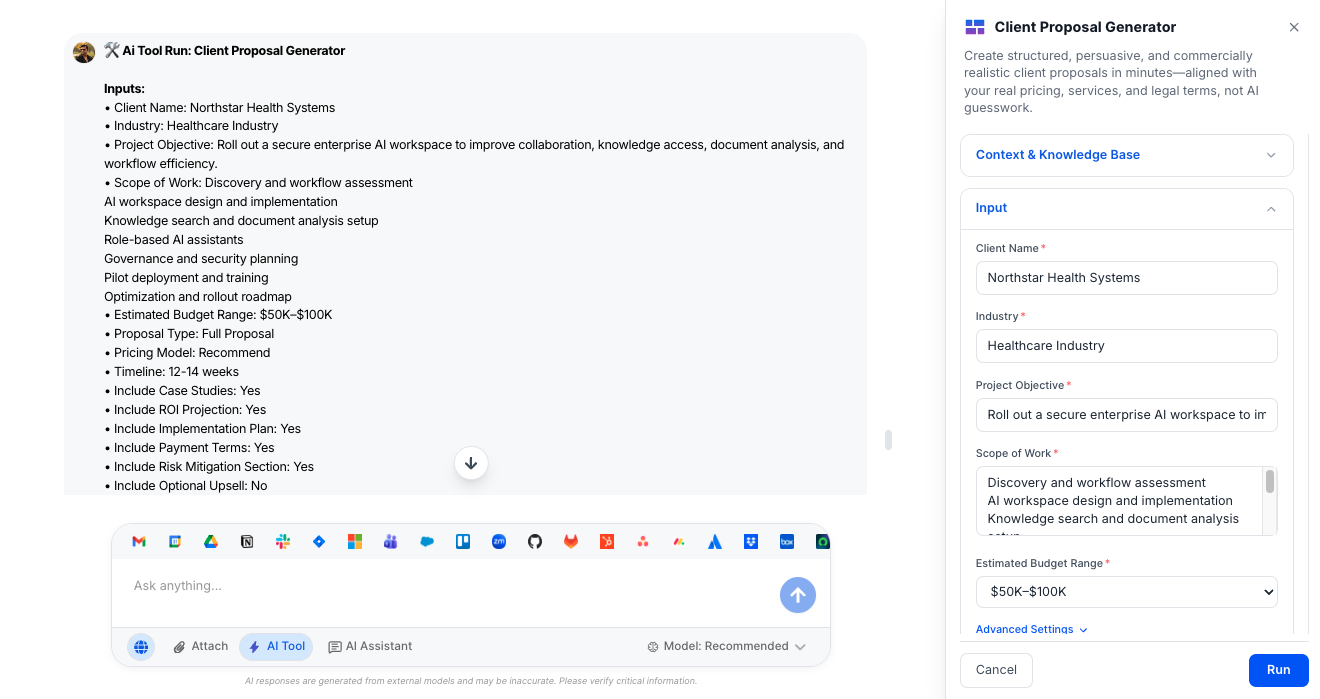
Task: Open the Google Drive integration icon
Action: 211,541
